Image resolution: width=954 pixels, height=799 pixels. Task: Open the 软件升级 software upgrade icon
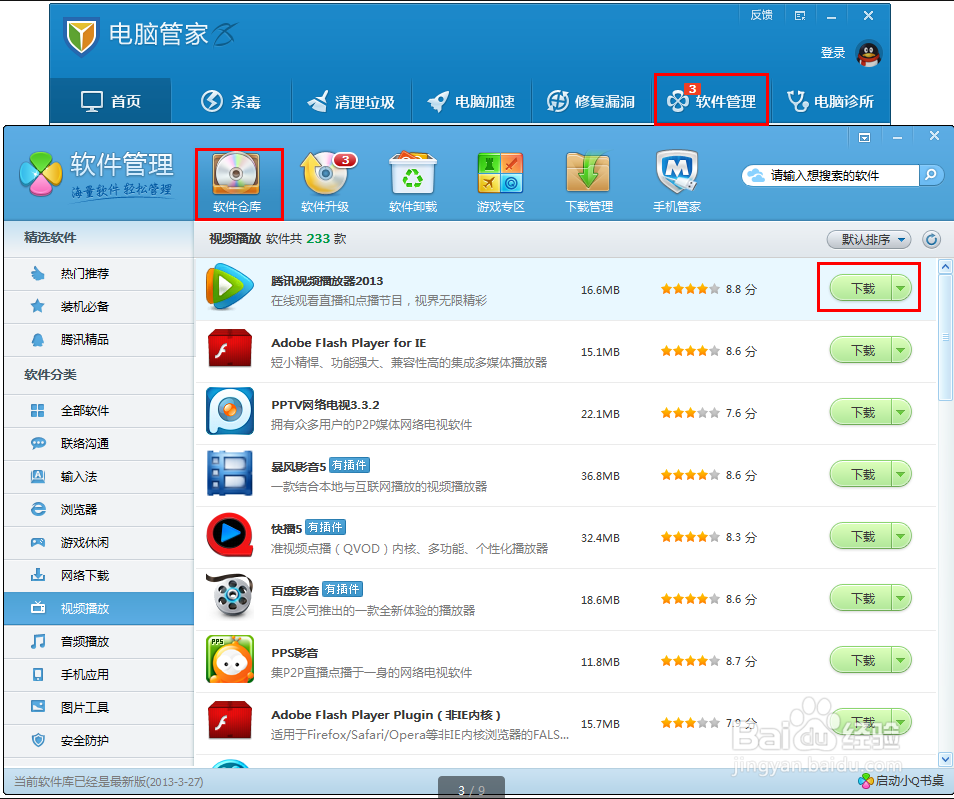(326, 183)
